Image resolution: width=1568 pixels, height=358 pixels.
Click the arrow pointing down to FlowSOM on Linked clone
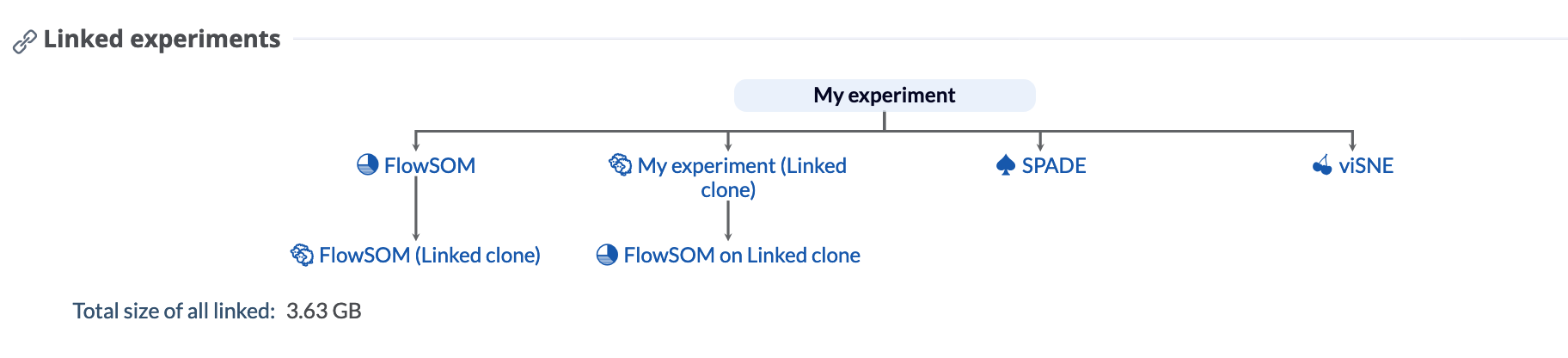(728, 221)
